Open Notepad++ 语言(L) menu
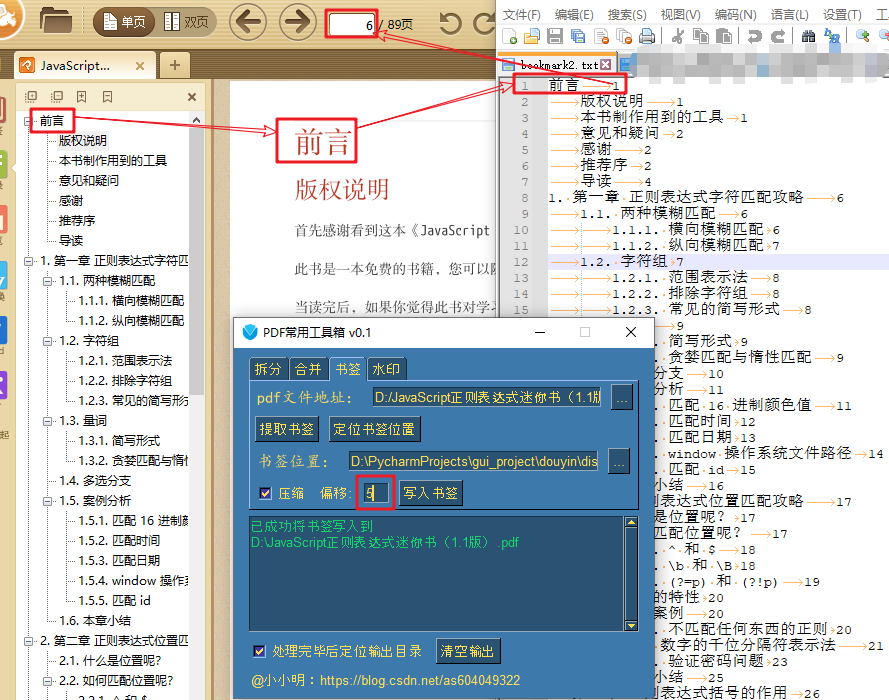The image size is (889, 700). [x=789, y=15]
